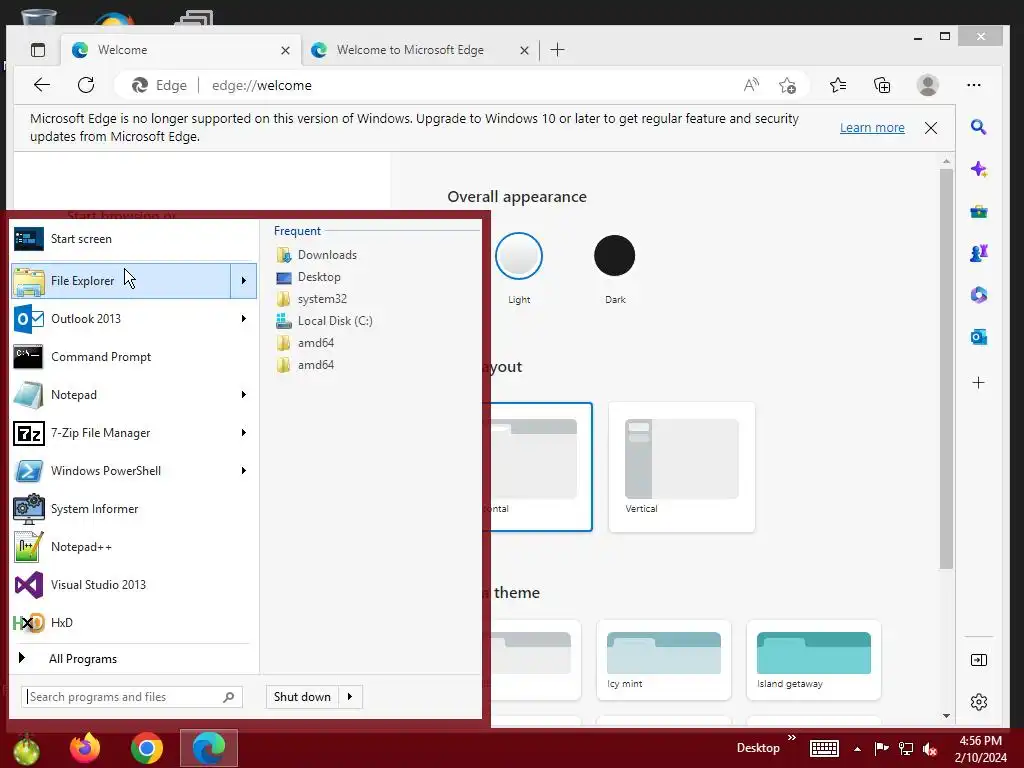Select the Light appearance option
The height and width of the screenshot is (768, 1024).
(519, 256)
